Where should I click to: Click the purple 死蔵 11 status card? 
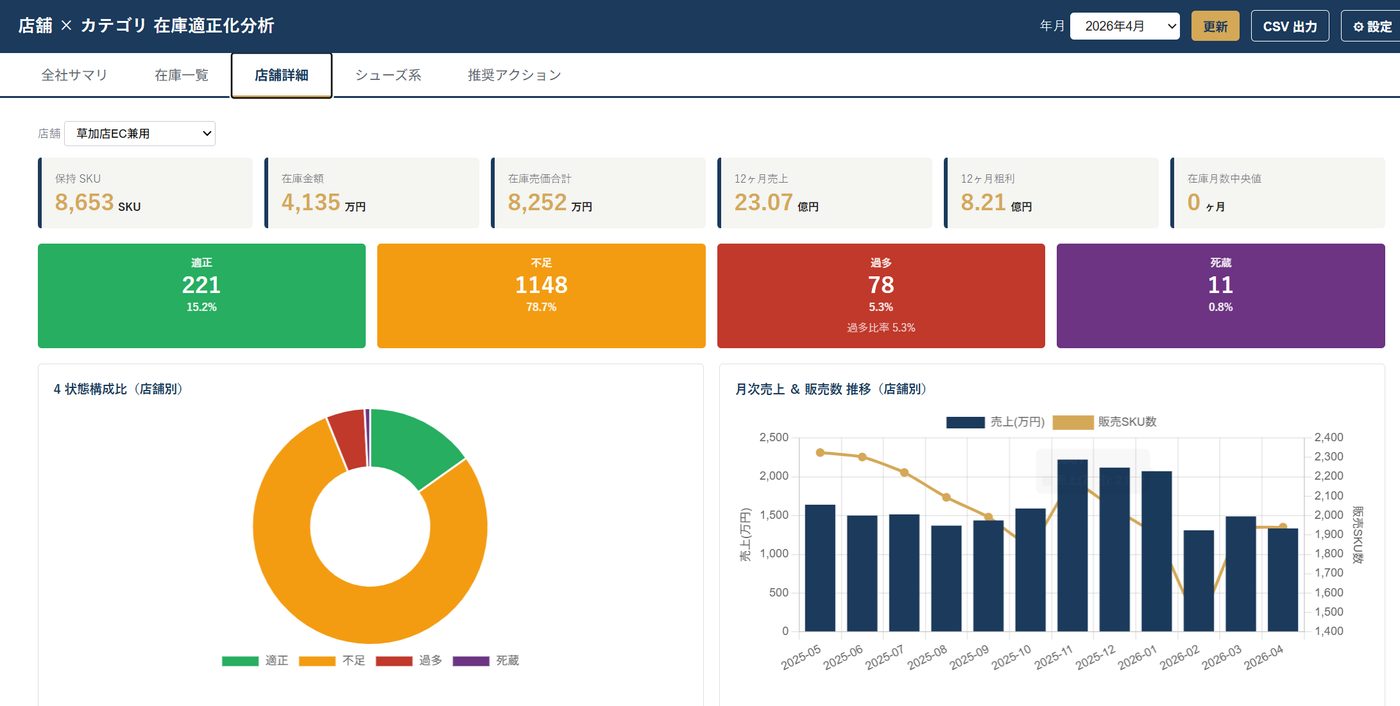click(1220, 296)
